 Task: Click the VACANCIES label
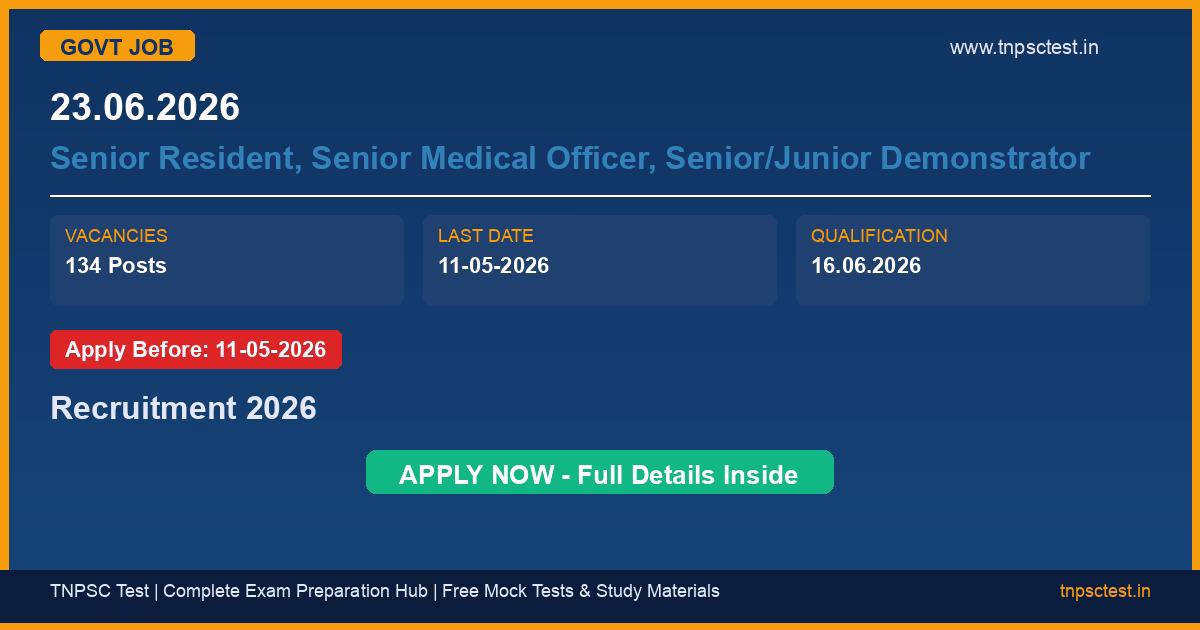(116, 236)
